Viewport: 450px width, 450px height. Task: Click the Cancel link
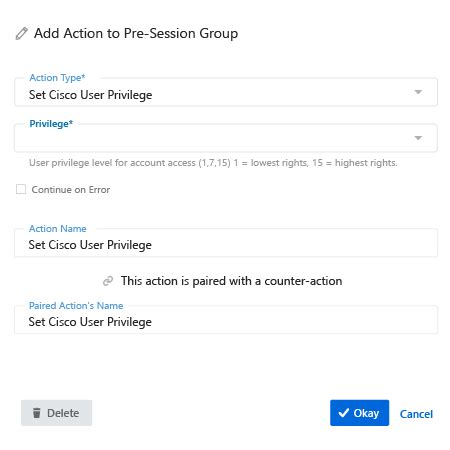416,414
